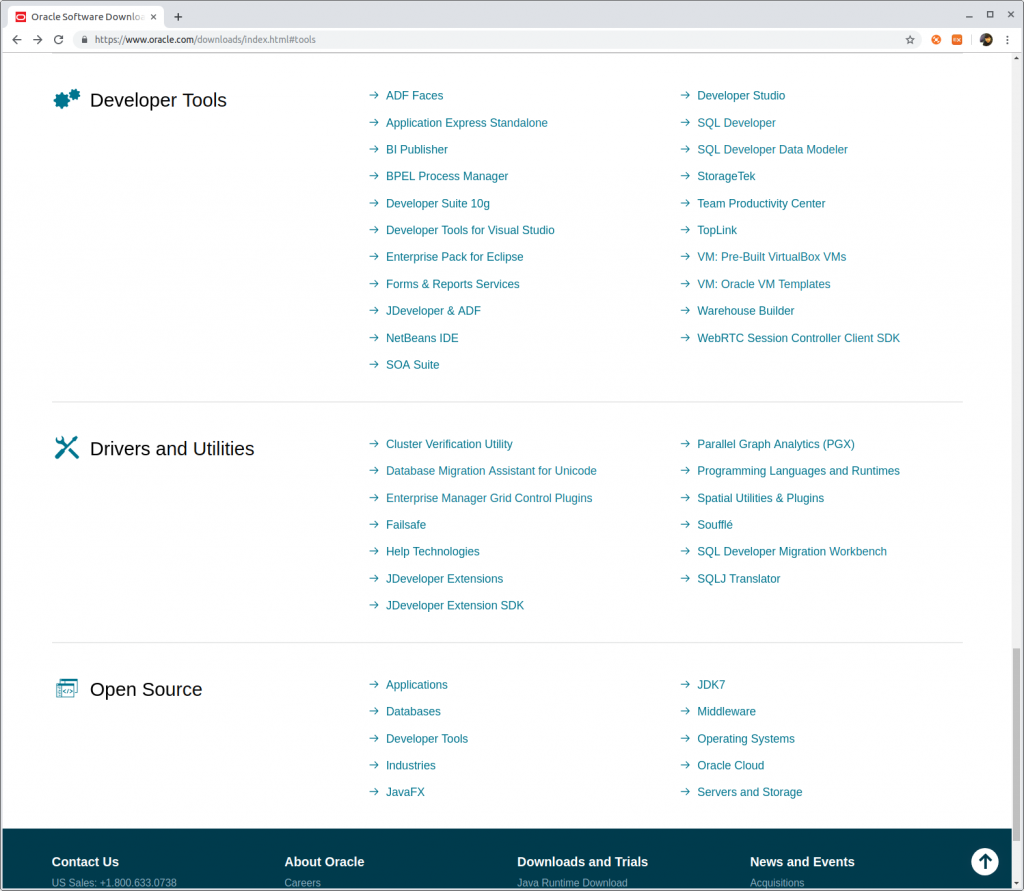Image resolution: width=1024 pixels, height=891 pixels.
Task: Open the StorageTek link
Action: tap(726, 176)
